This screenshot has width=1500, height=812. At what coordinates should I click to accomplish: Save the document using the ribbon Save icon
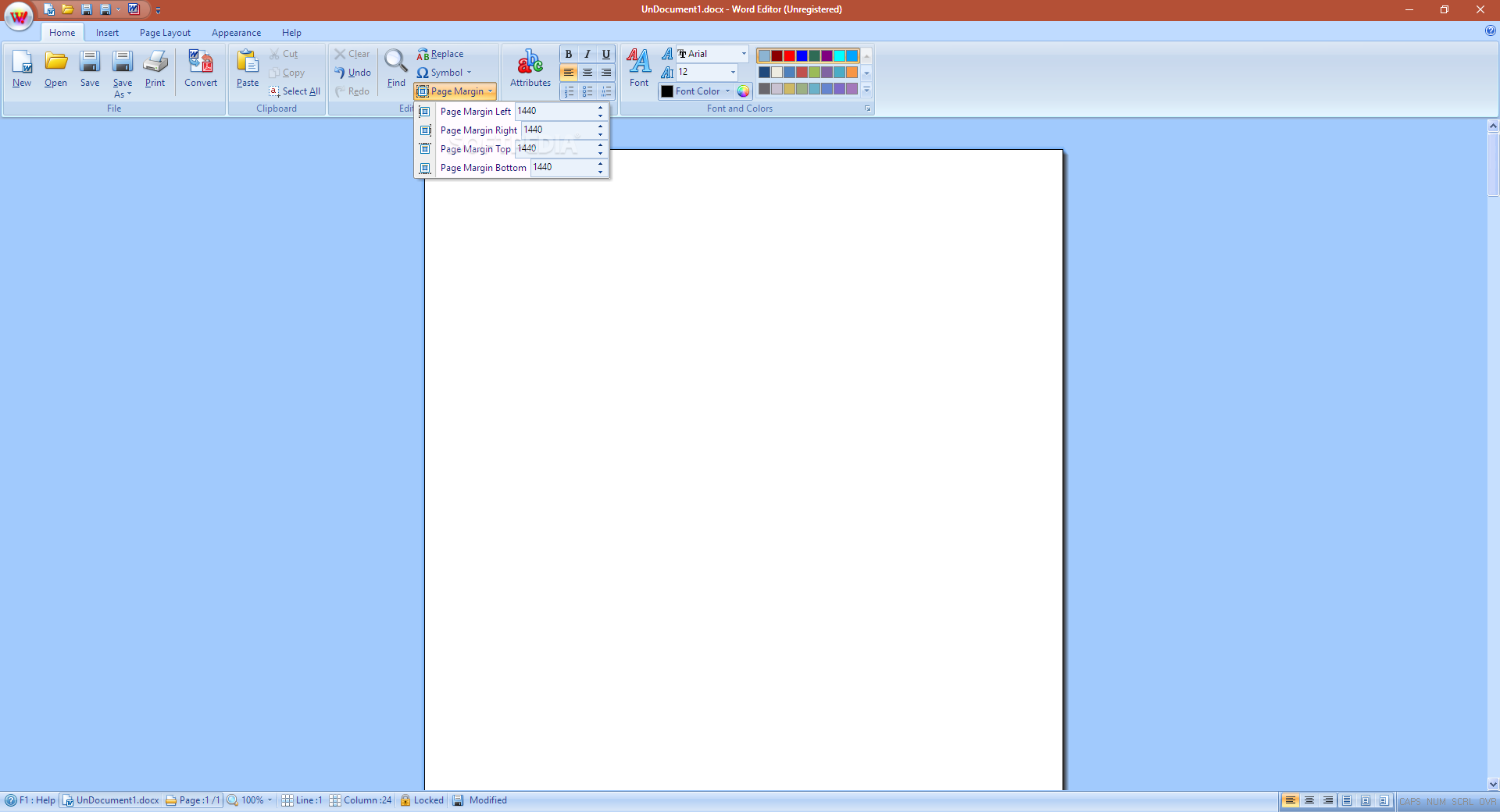90,69
